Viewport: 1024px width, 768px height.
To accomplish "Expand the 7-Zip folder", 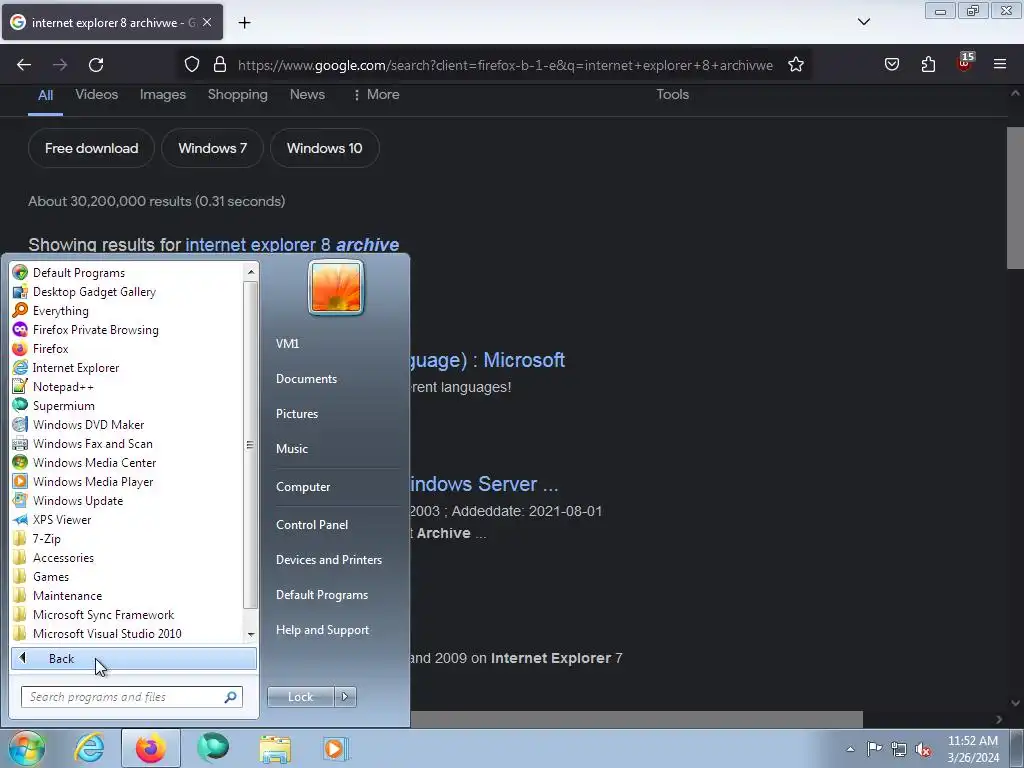I will (46, 539).
